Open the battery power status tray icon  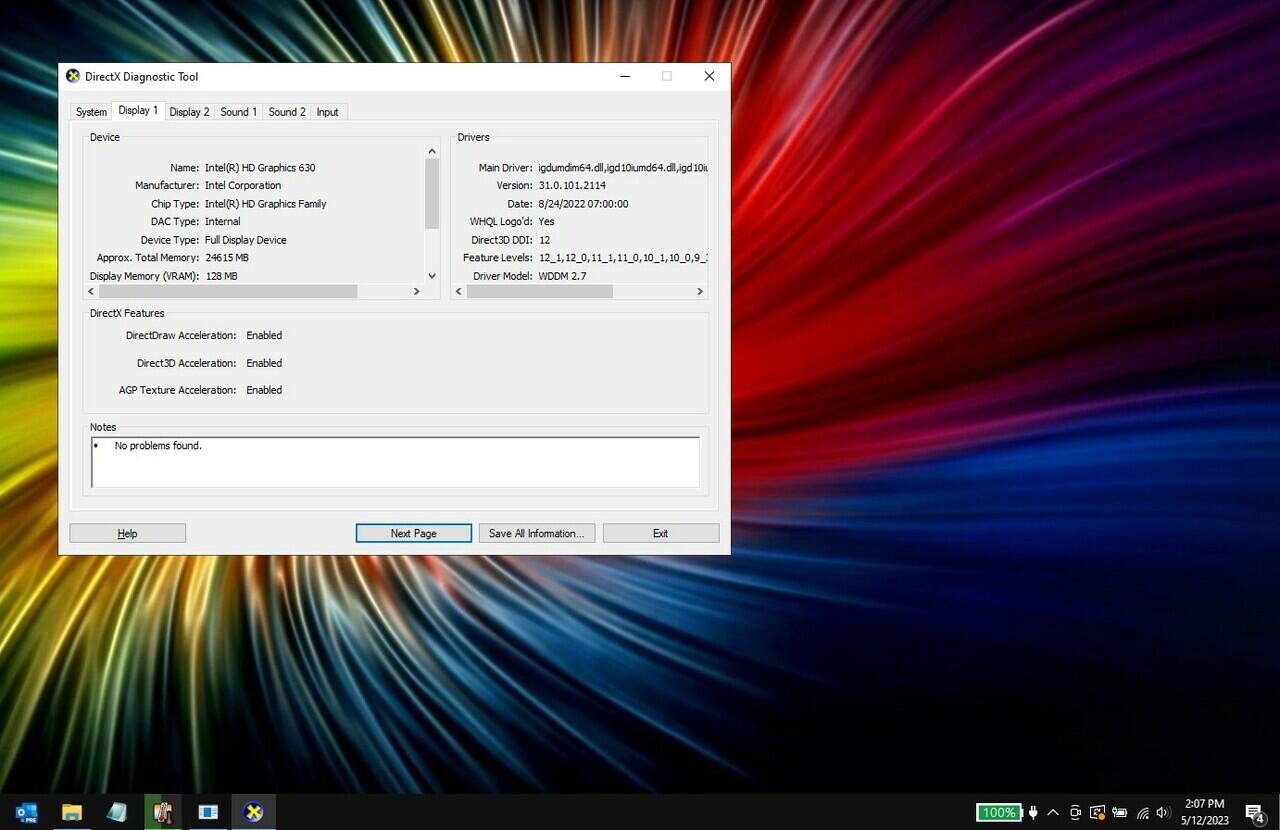(1120, 812)
